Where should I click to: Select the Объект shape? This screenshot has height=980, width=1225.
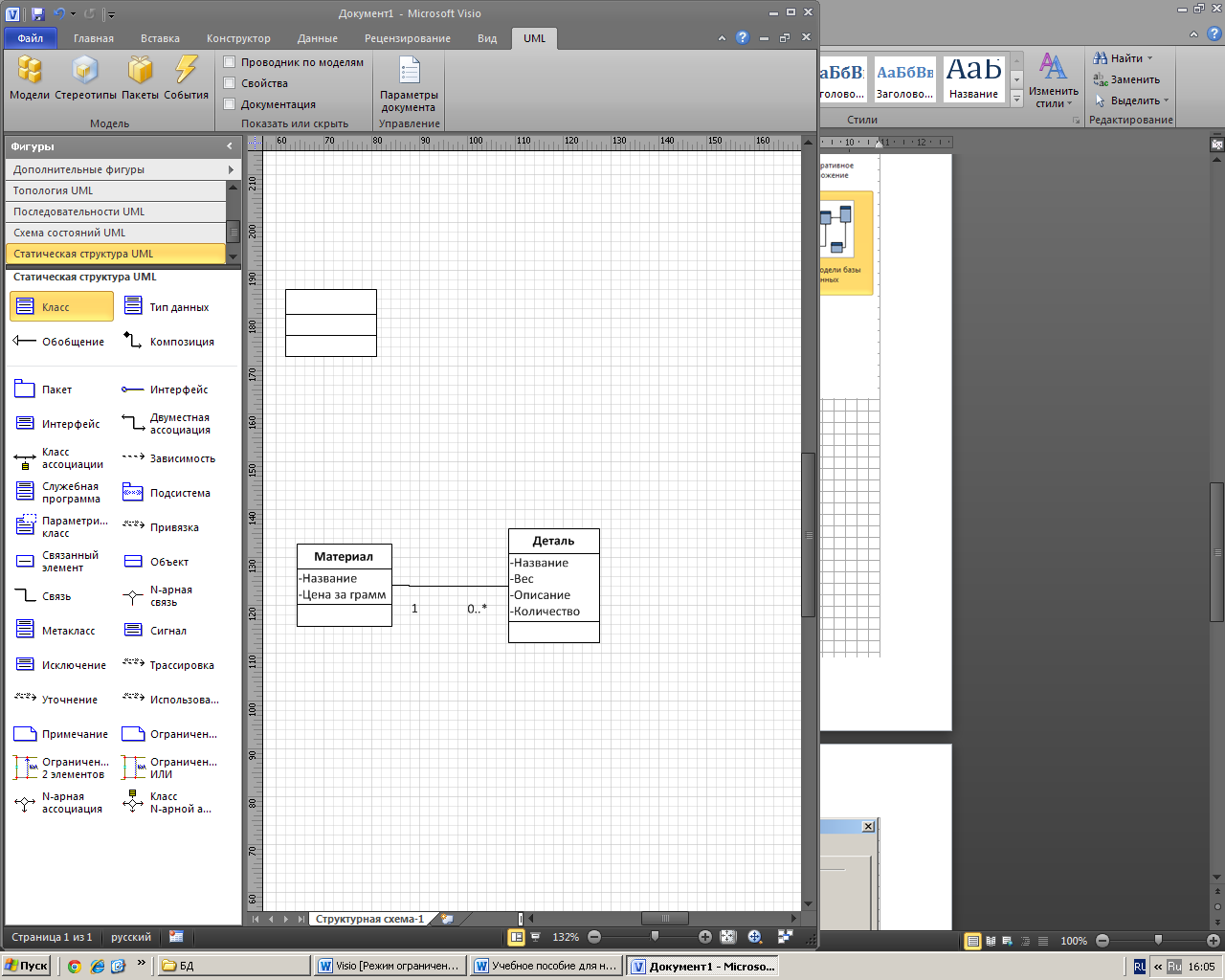(155, 562)
